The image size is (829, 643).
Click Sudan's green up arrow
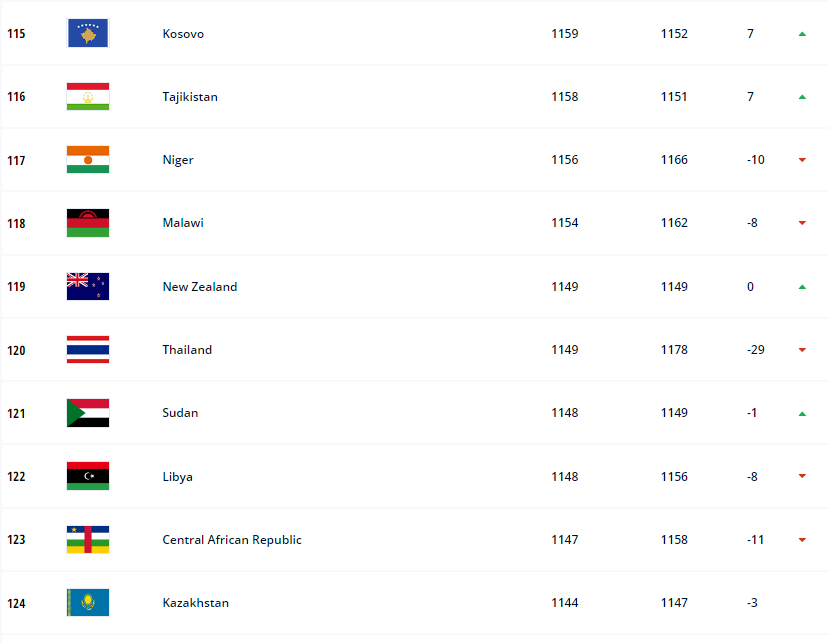click(802, 414)
